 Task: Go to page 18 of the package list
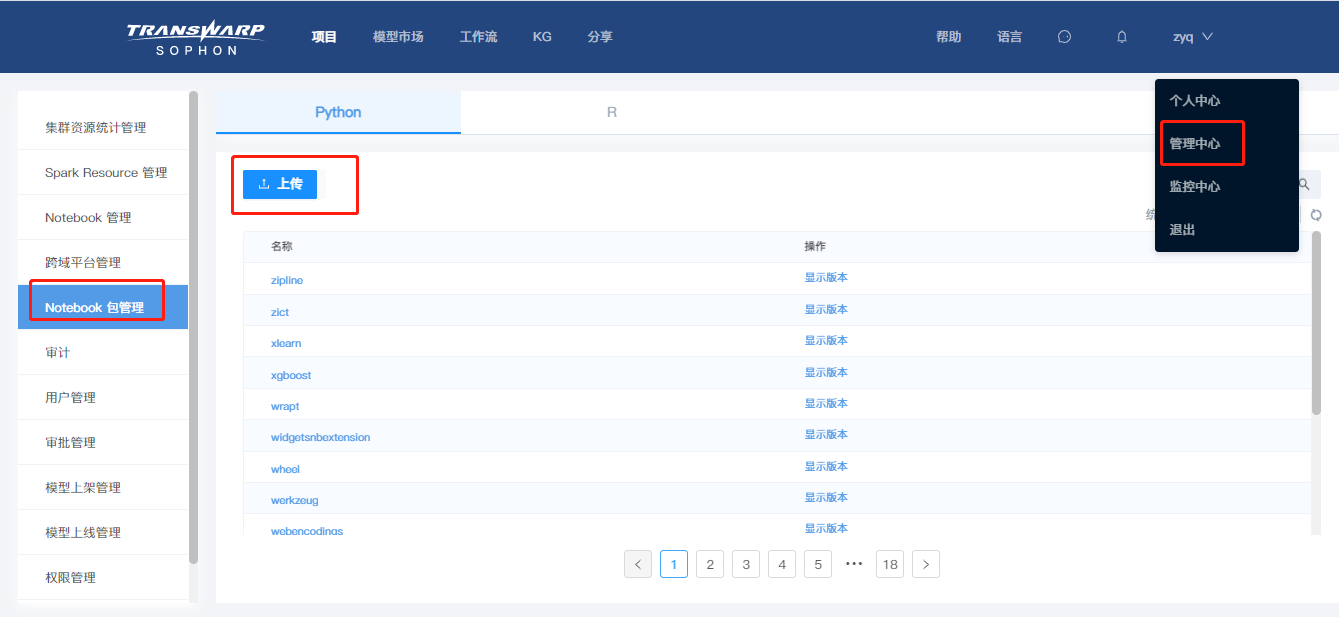(889, 563)
